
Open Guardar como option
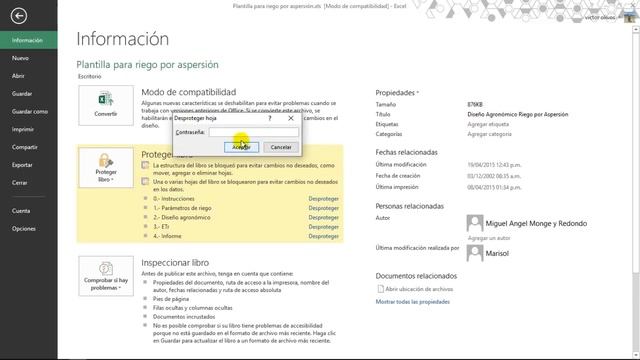pos(30,111)
